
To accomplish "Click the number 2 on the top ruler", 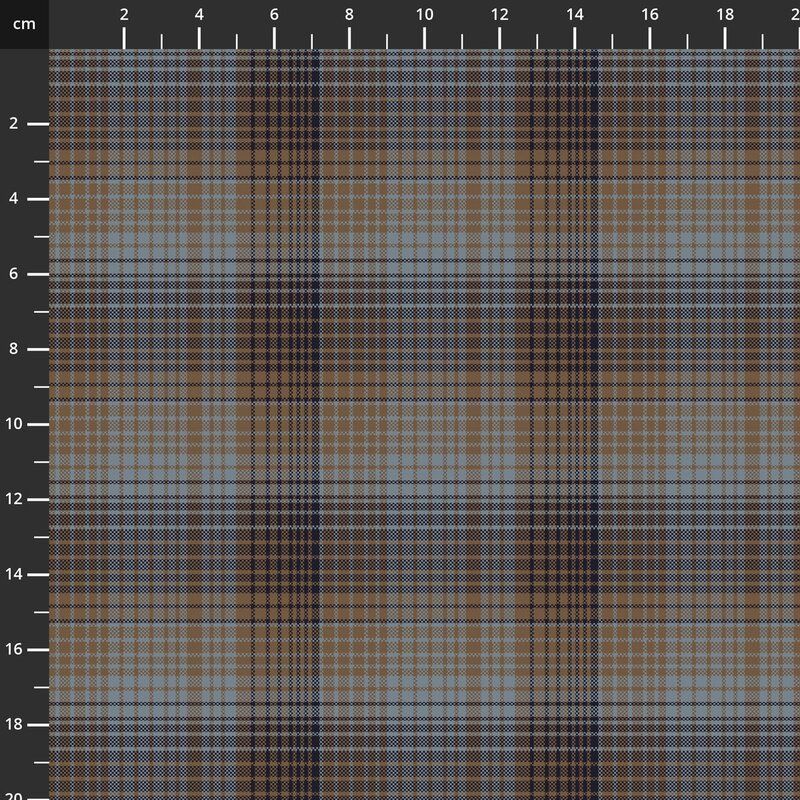I will pyautogui.click(x=124, y=16).
